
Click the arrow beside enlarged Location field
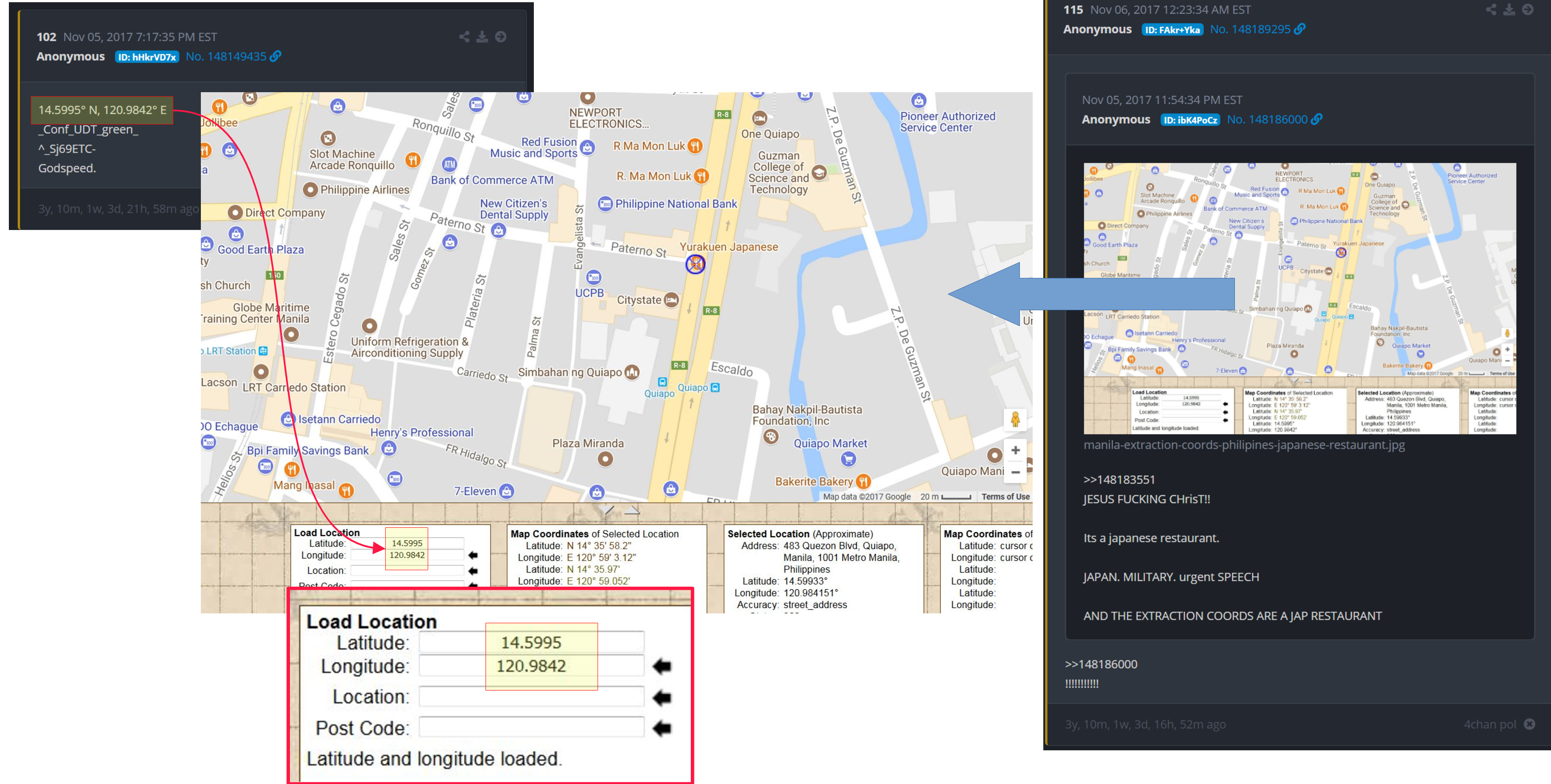(662, 698)
